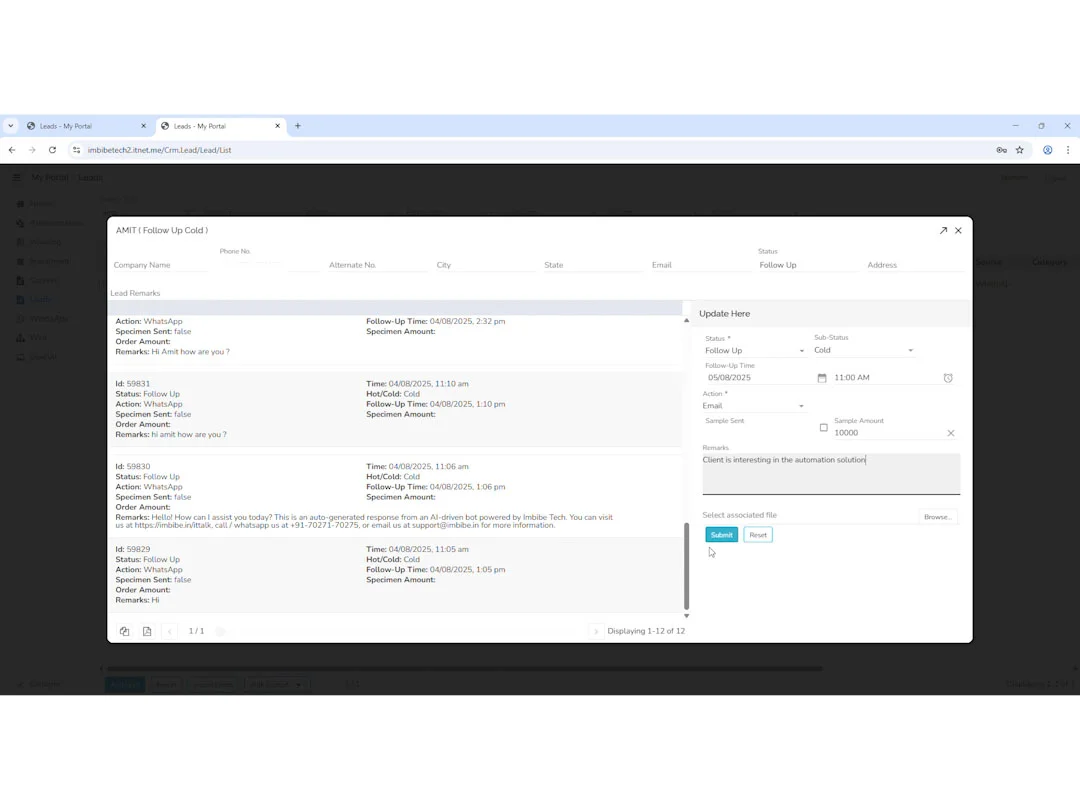The height and width of the screenshot is (810, 1080).
Task: Bookmark the page via the star icon
Action: tap(1019, 150)
